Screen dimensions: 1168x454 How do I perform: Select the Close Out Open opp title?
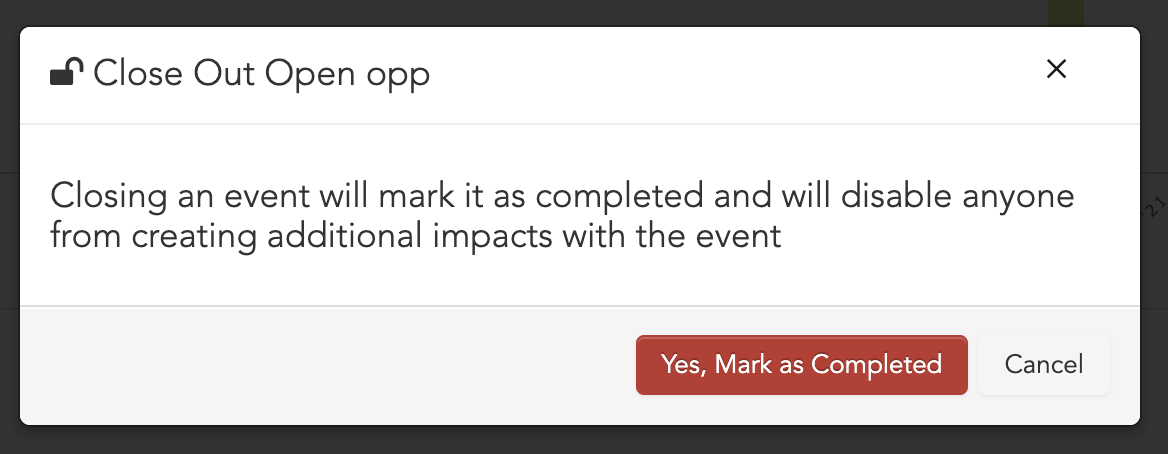261,74
